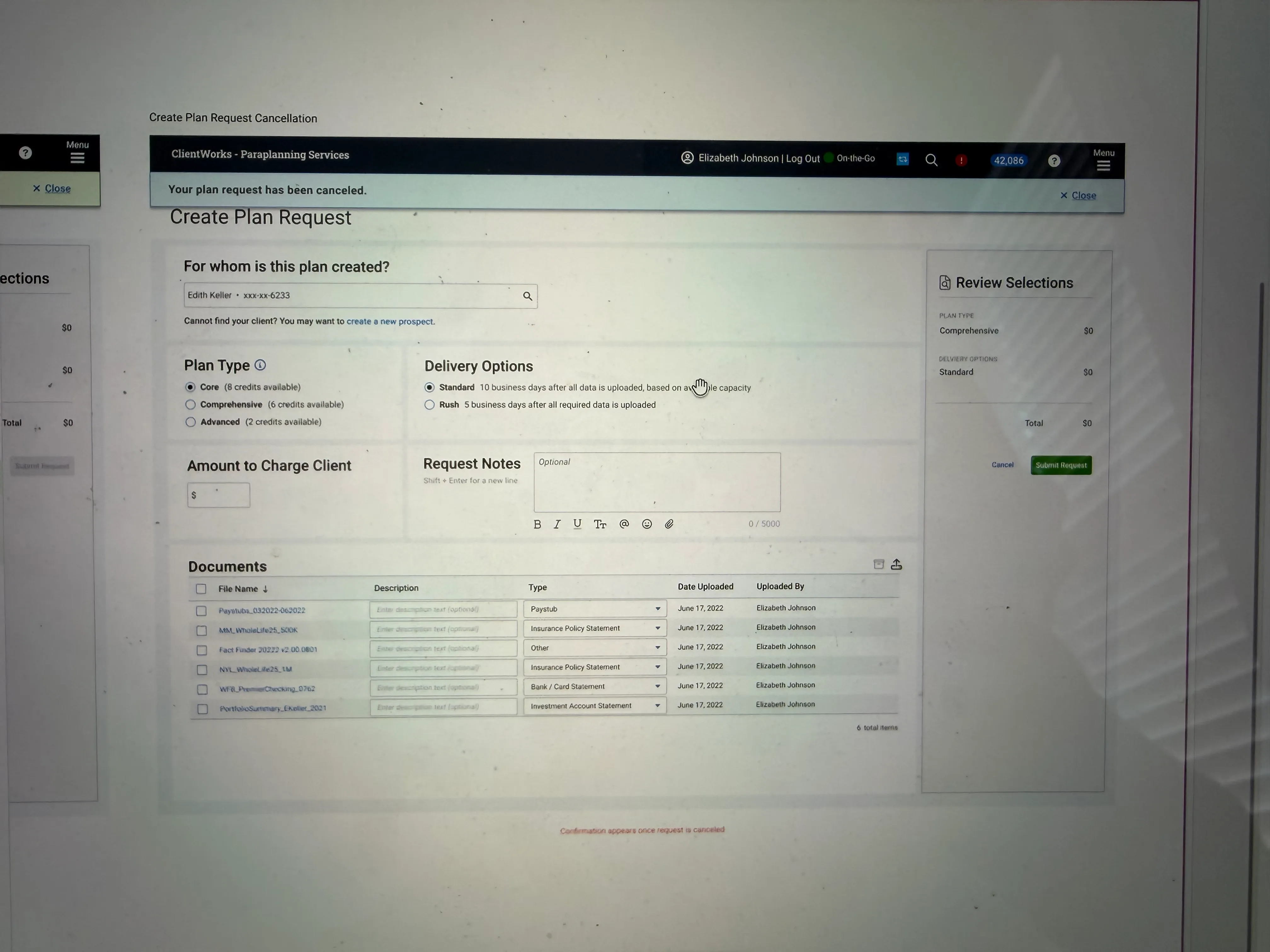Image resolution: width=1270 pixels, height=952 pixels.
Task: Open the type dropdown for MM_WholeLife25_500K
Action: [595, 628]
